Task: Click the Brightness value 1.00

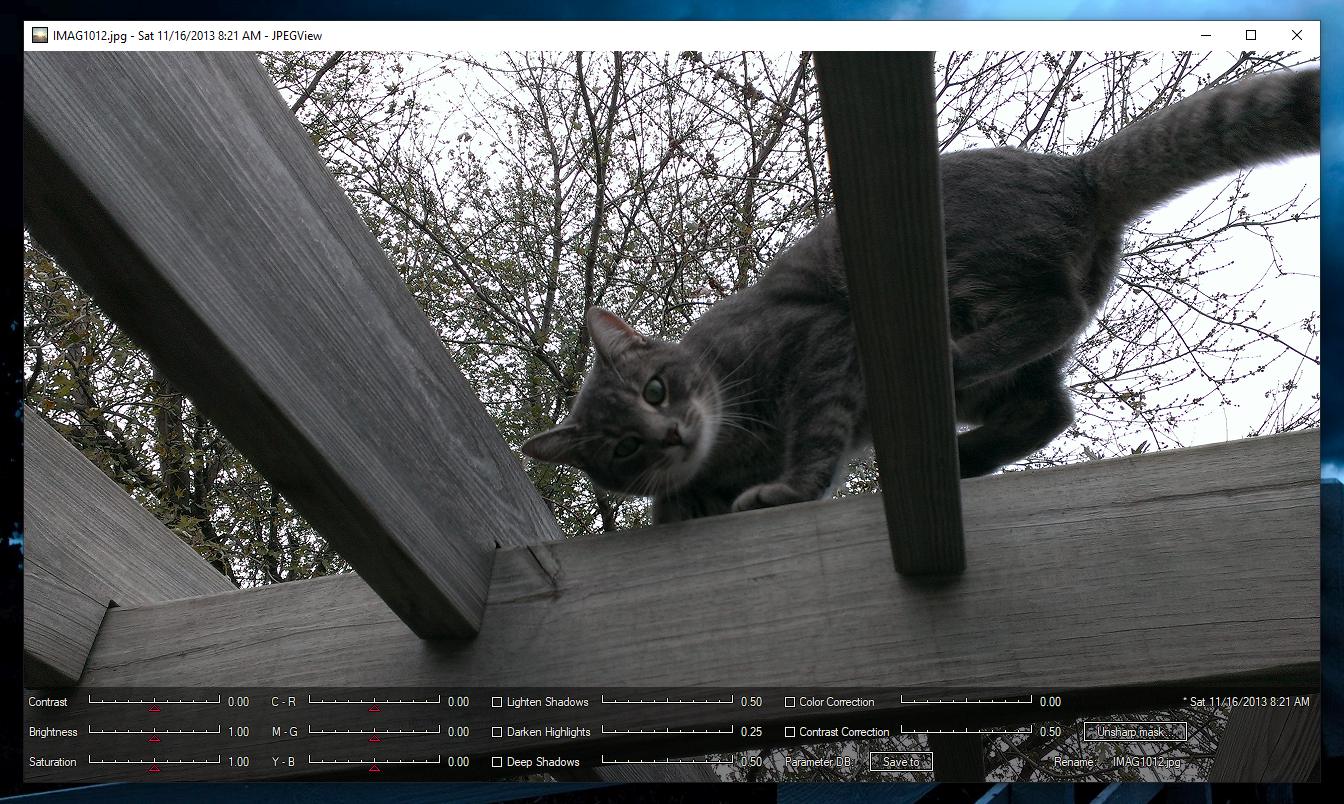Action: pos(238,732)
